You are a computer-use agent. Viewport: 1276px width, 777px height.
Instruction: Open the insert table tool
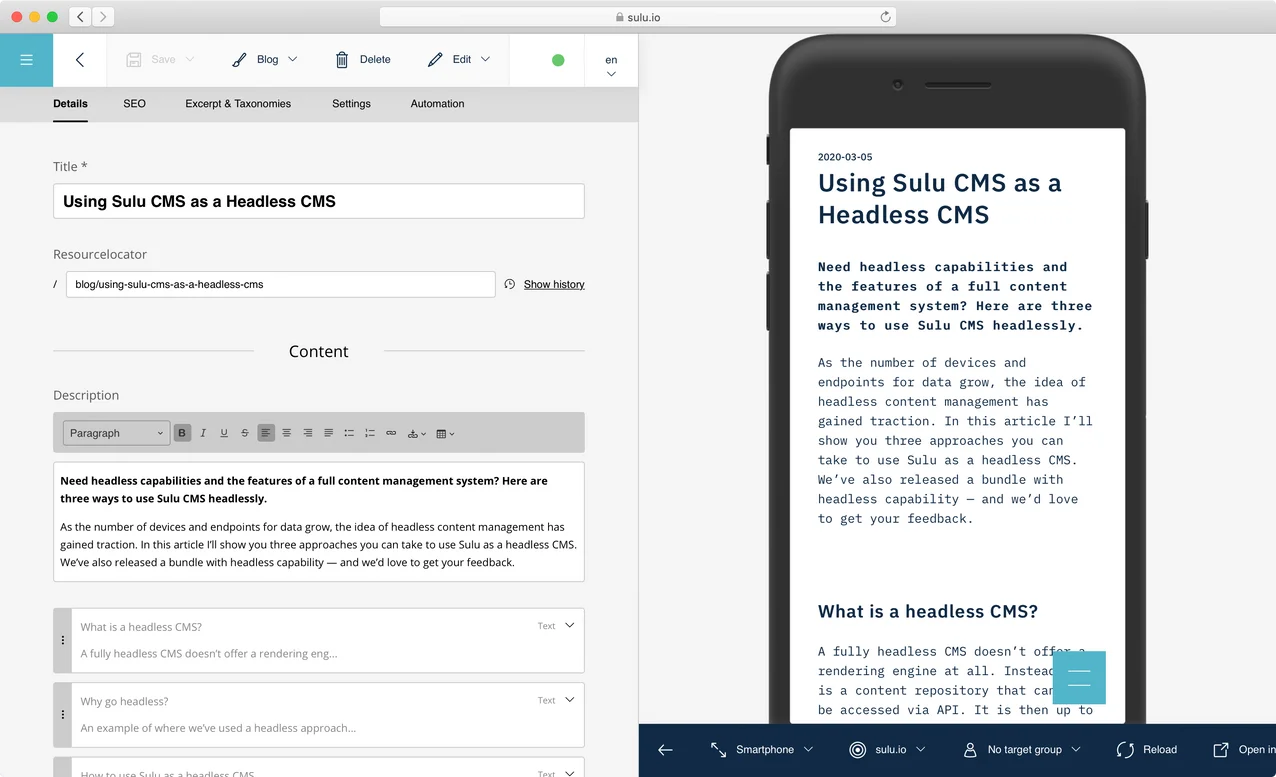(443, 432)
